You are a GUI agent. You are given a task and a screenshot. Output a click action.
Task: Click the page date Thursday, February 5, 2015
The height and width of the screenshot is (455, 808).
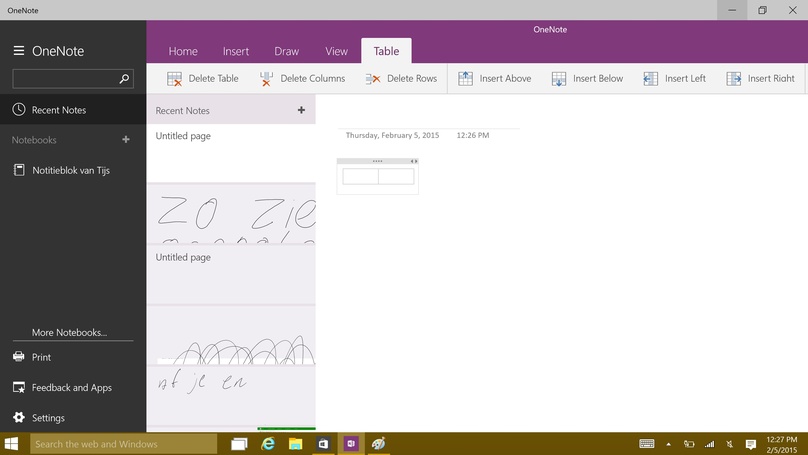click(392, 135)
